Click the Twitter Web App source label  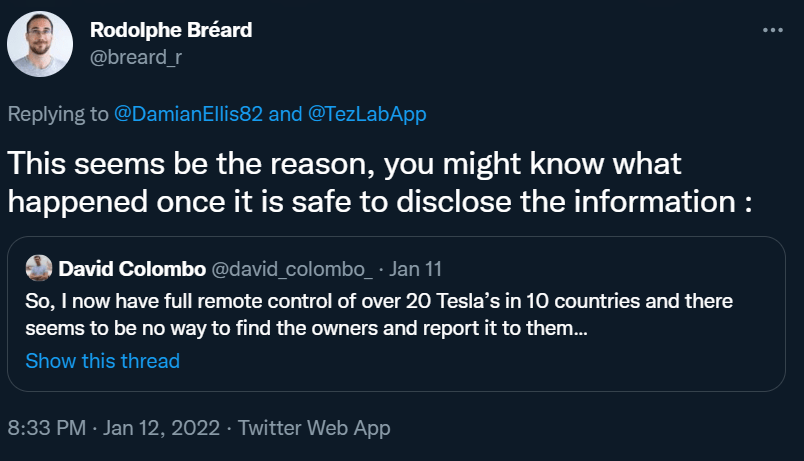314,428
